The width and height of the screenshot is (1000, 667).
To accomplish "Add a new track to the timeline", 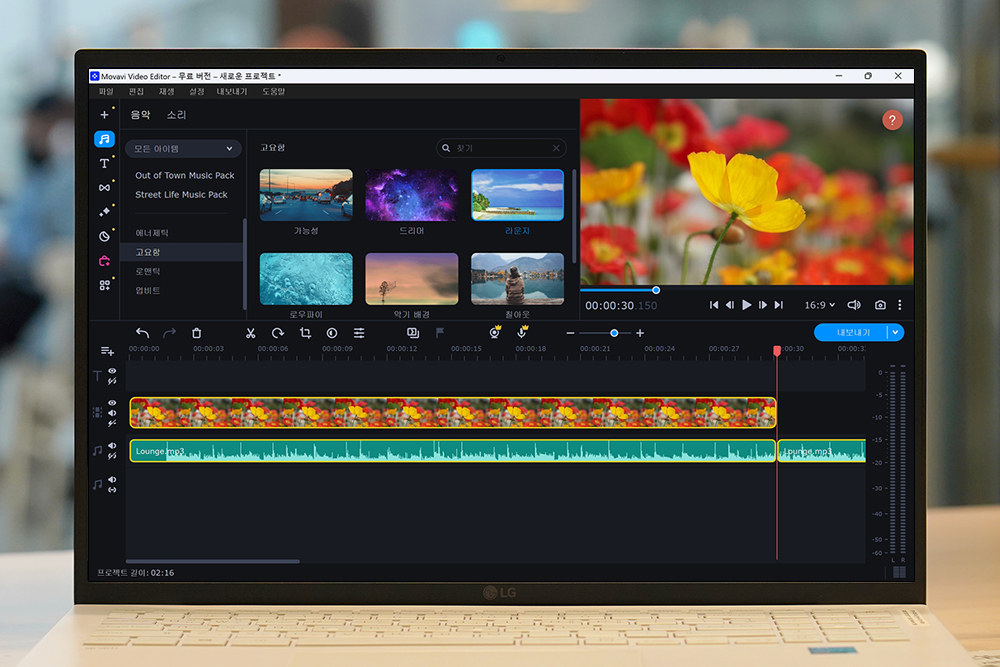I will click(107, 351).
